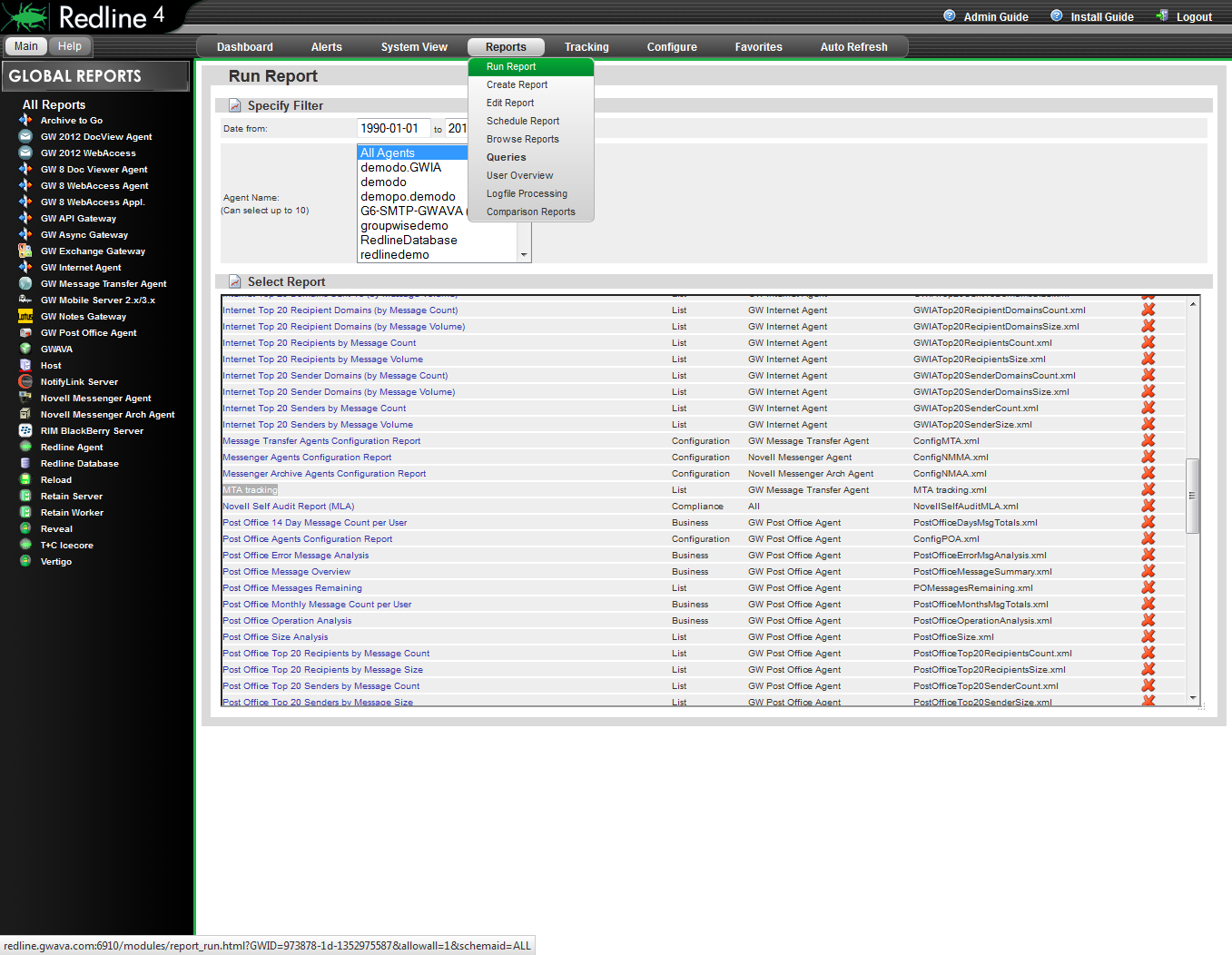This screenshot has width=1232, height=955.
Task: Go to the Dashboard tab
Action: pos(245,47)
